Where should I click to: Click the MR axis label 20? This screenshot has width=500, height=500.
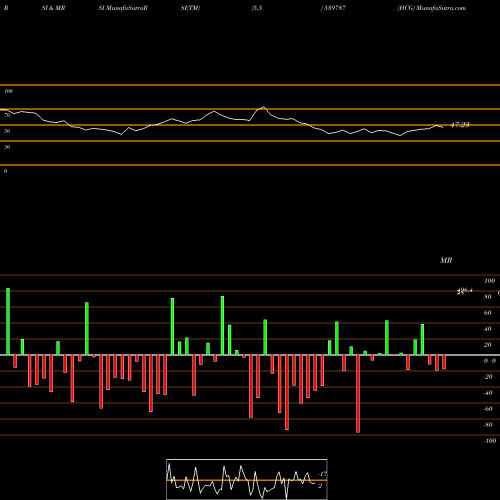(488, 345)
